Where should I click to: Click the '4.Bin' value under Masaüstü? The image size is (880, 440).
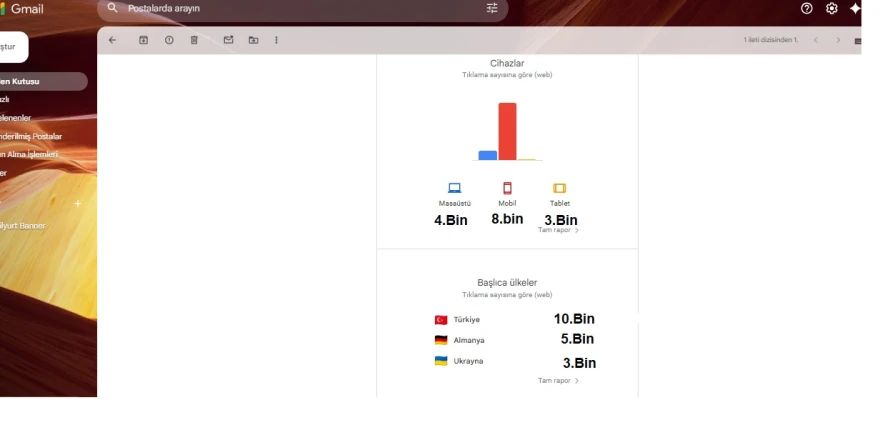point(451,220)
